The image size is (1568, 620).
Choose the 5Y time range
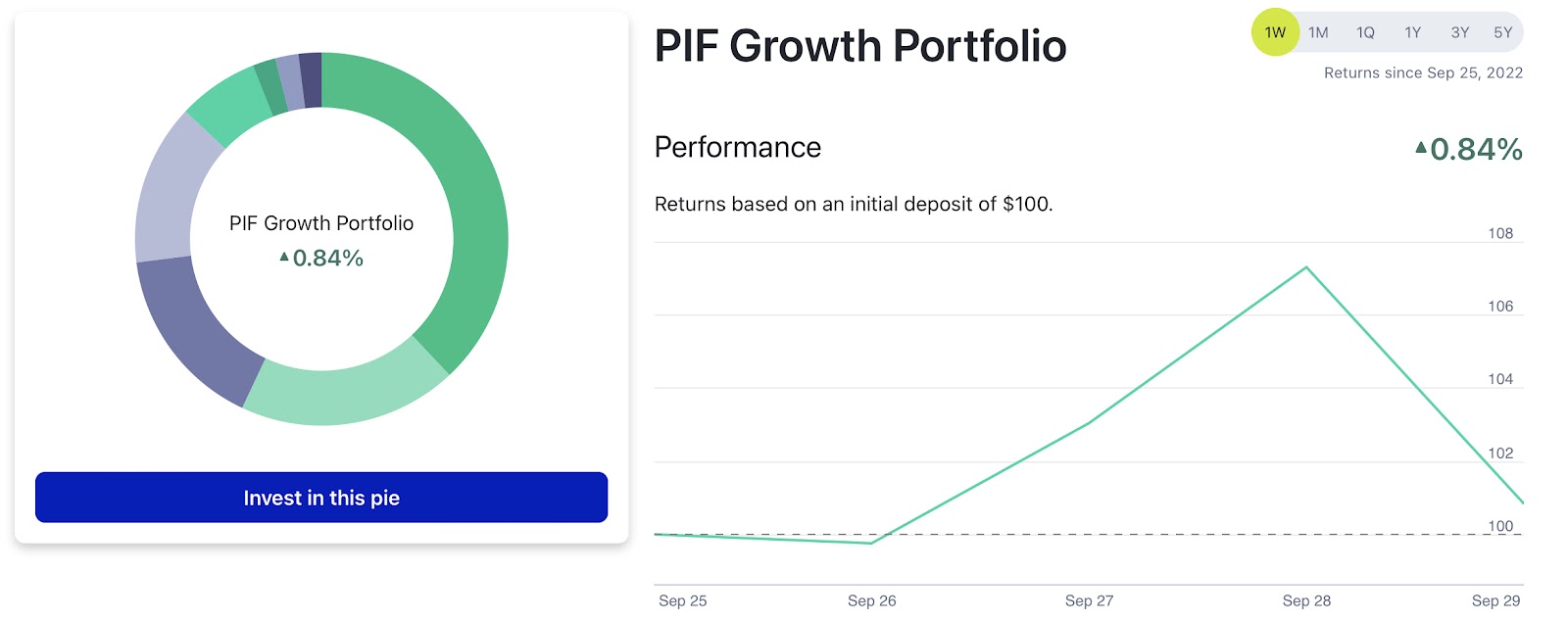[x=1503, y=32]
